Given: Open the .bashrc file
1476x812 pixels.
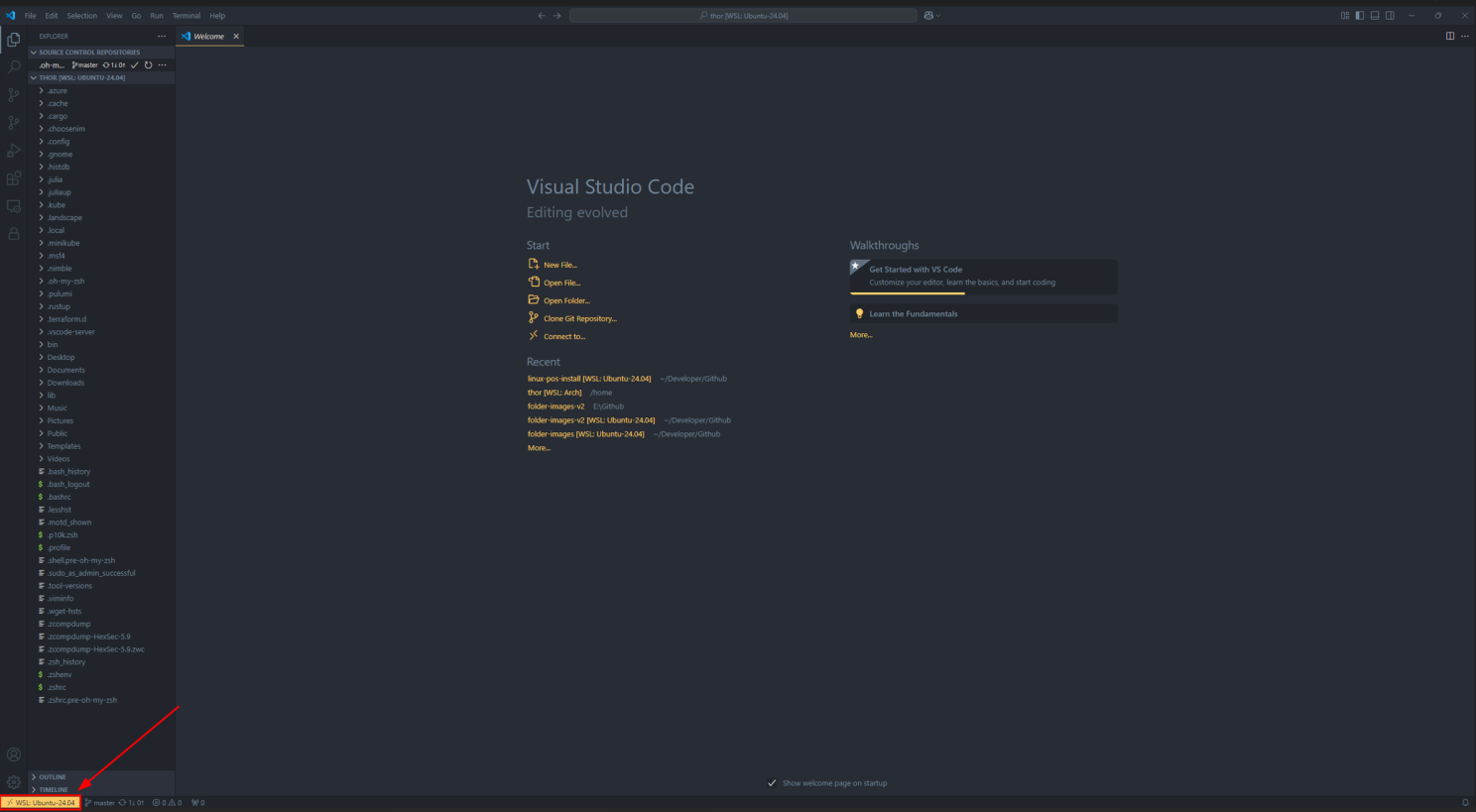Looking at the screenshot, I should [101, 497].
